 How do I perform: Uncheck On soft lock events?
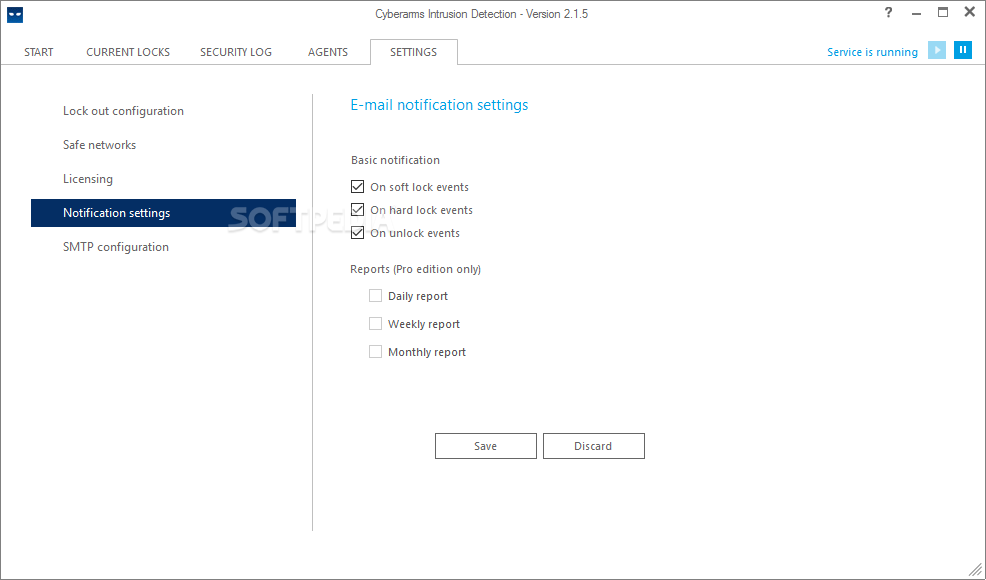(357, 187)
